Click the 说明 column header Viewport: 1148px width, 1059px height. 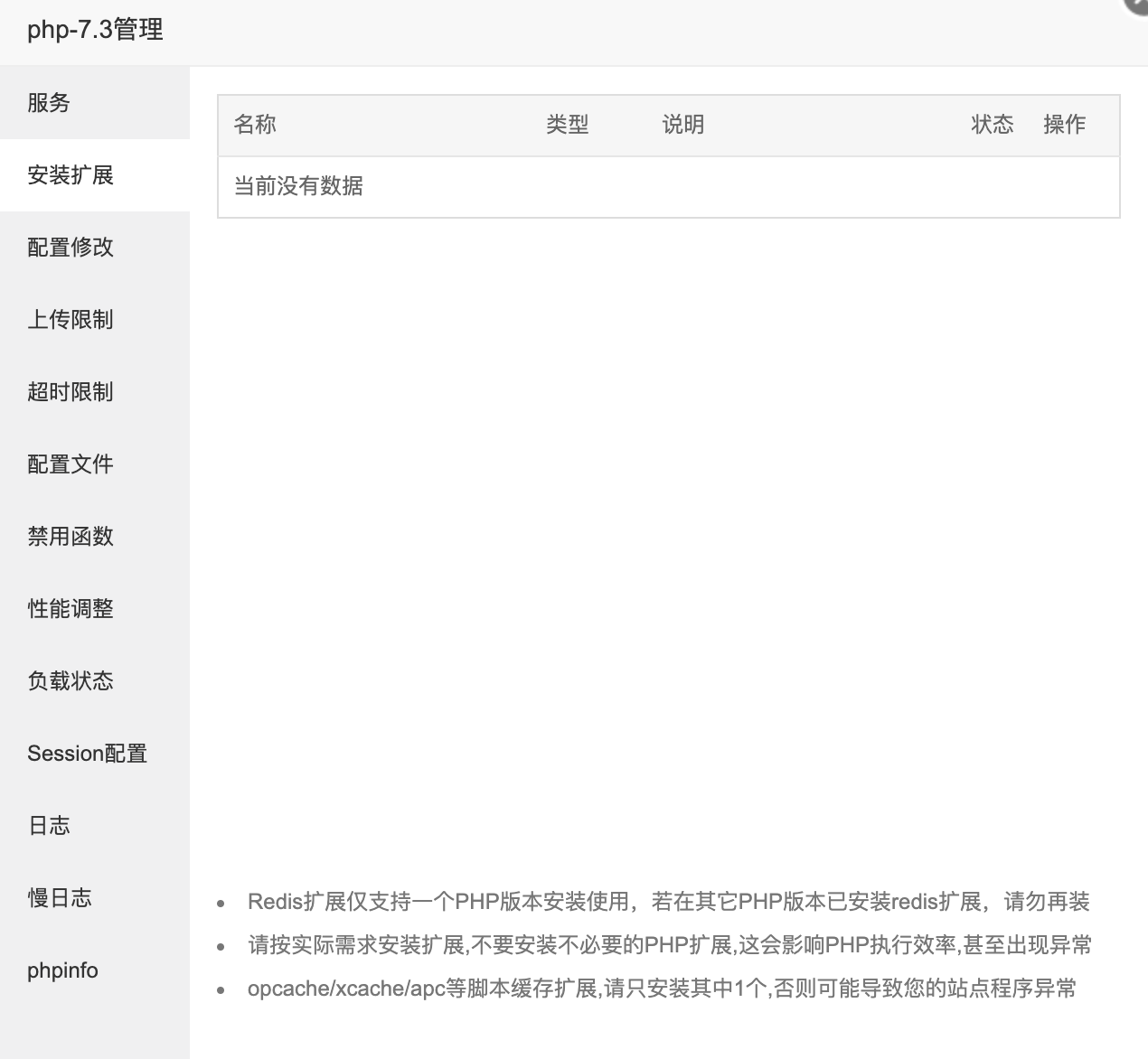(683, 125)
